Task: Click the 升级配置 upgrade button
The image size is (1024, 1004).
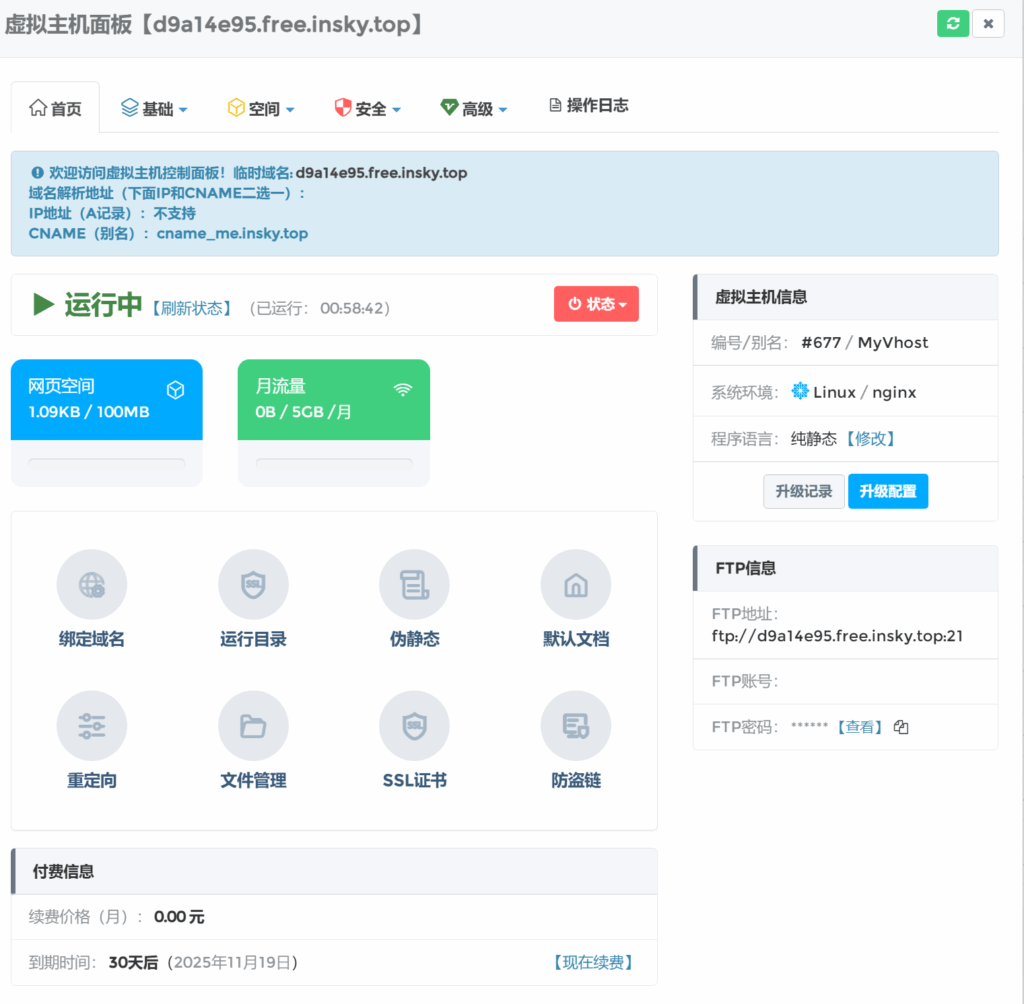Action: click(x=888, y=491)
